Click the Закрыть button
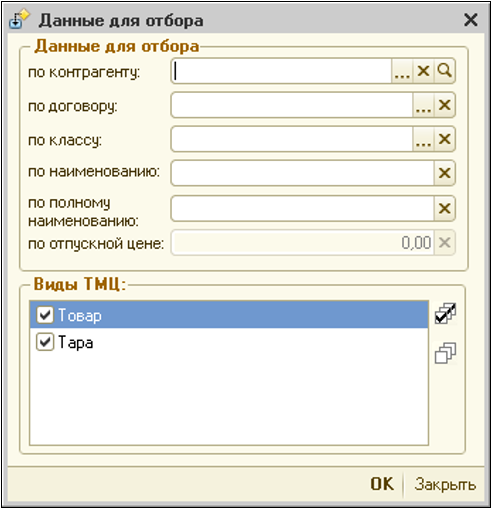This screenshot has height=508, width=492. 445,484
